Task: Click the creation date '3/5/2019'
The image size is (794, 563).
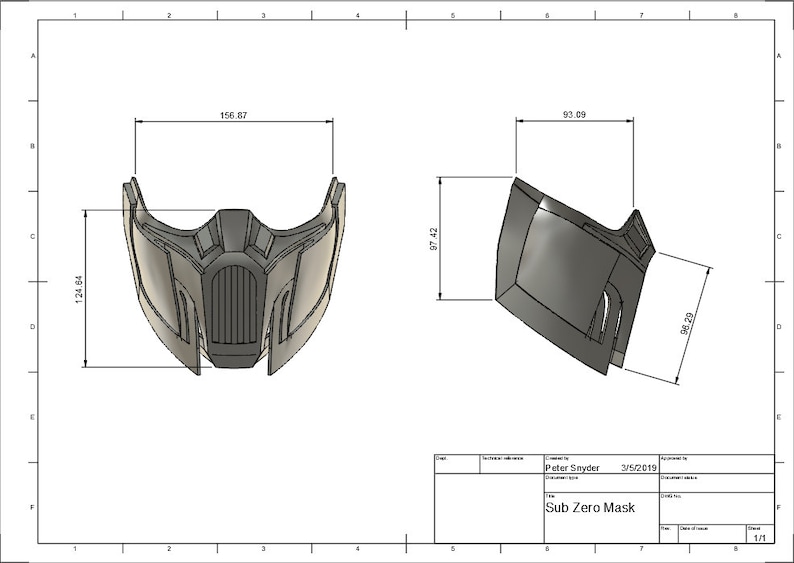Action: click(x=639, y=468)
